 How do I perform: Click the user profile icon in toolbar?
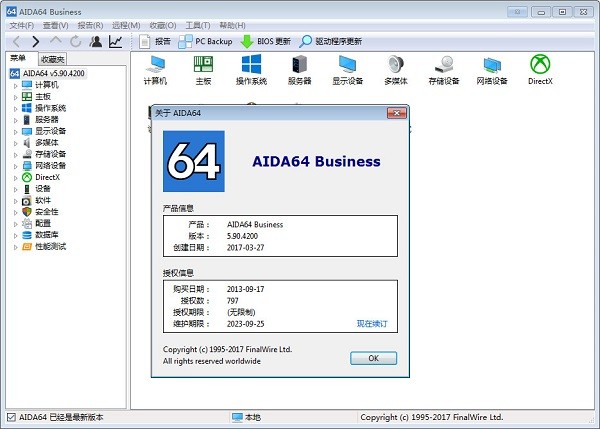96,41
